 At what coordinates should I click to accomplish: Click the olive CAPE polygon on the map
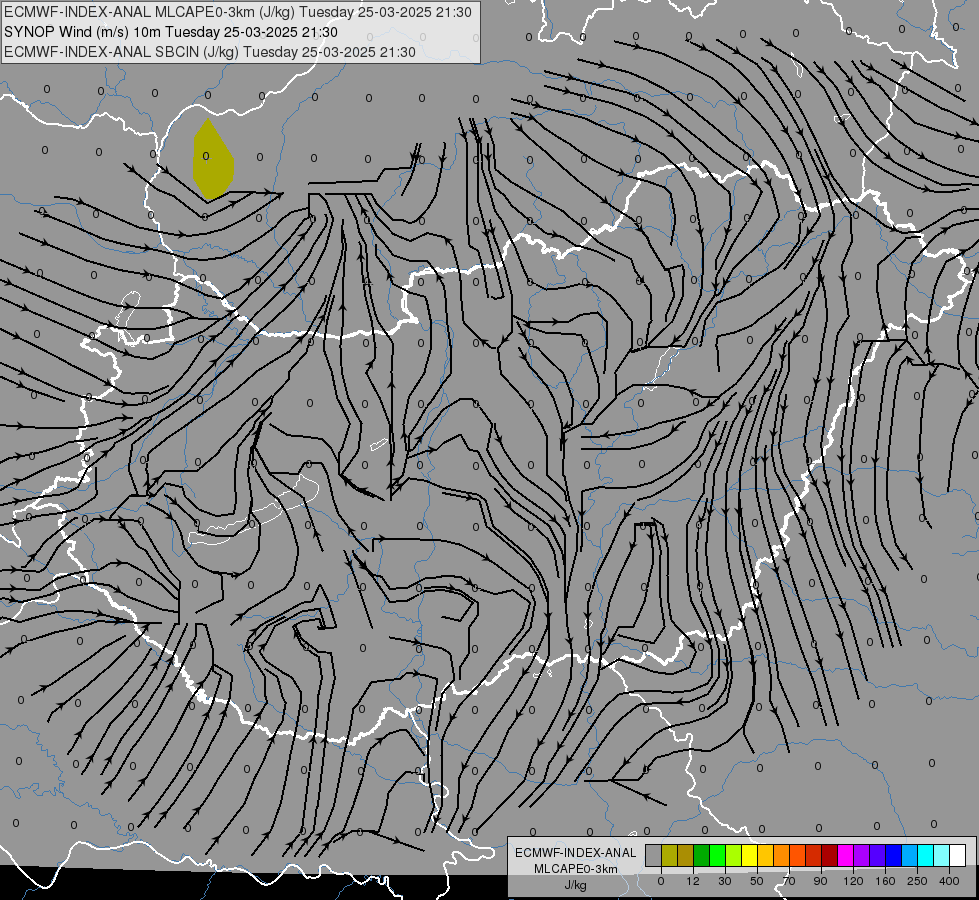212,161
